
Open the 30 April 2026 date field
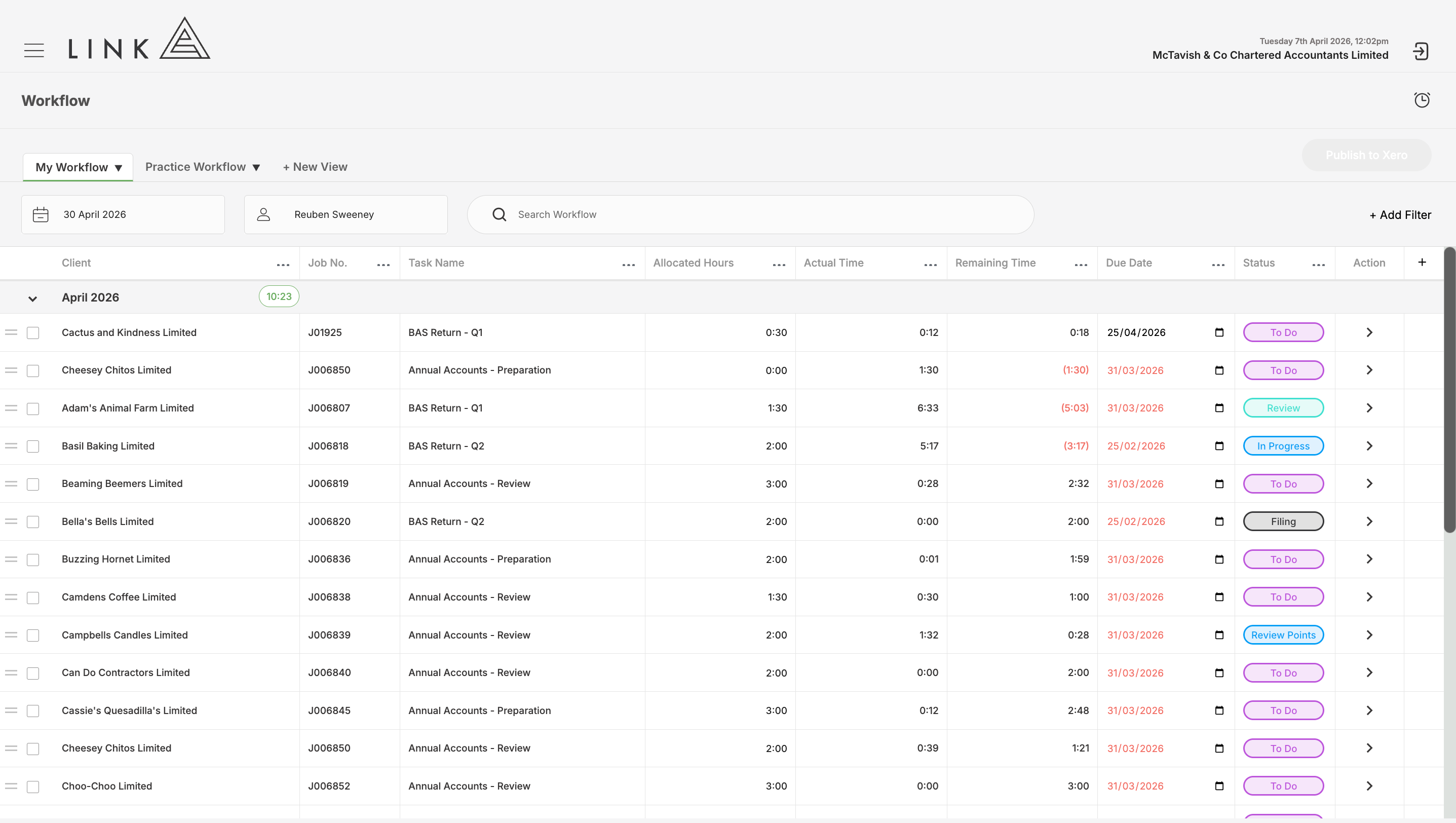point(123,215)
